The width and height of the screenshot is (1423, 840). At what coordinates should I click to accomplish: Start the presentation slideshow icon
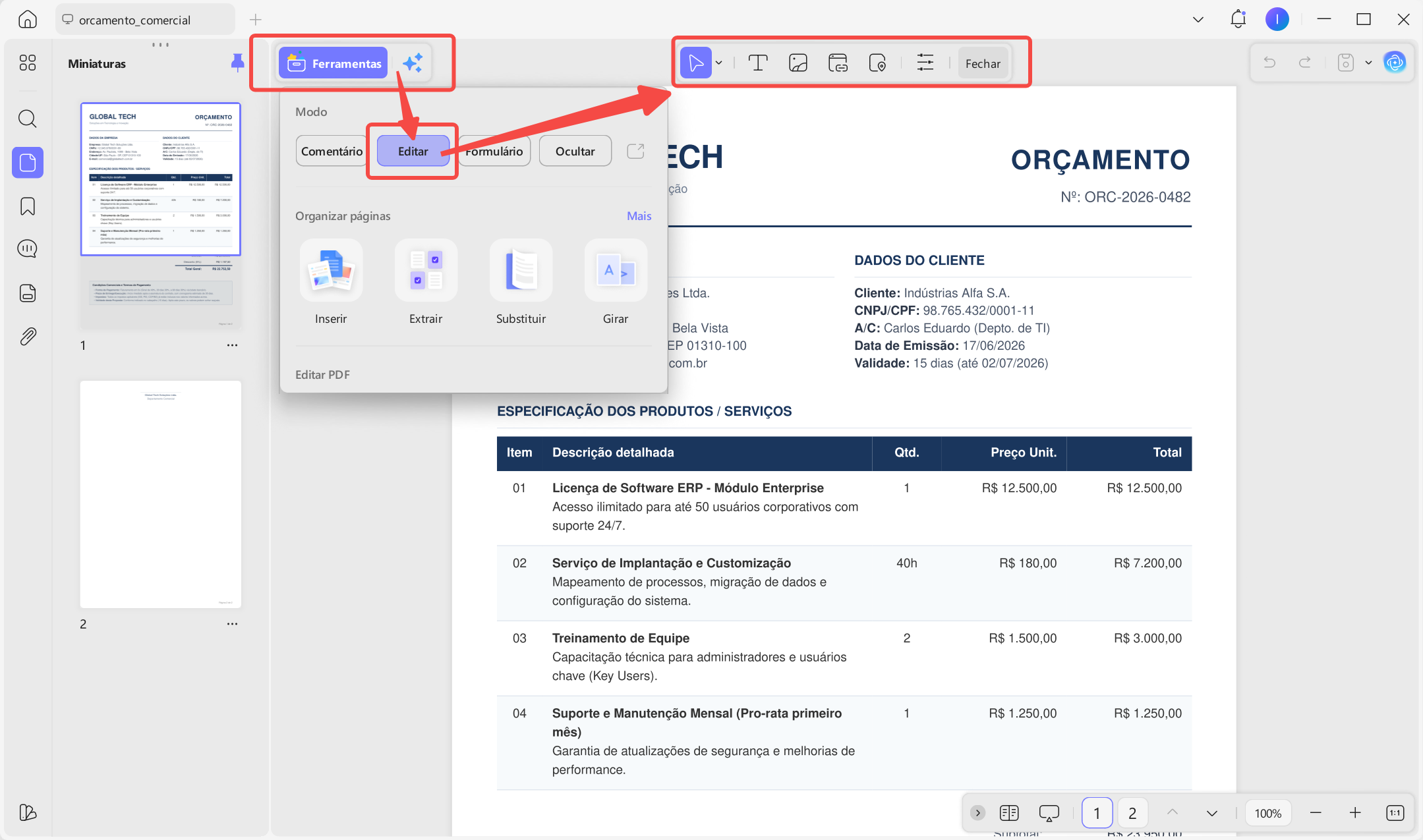[1049, 813]
